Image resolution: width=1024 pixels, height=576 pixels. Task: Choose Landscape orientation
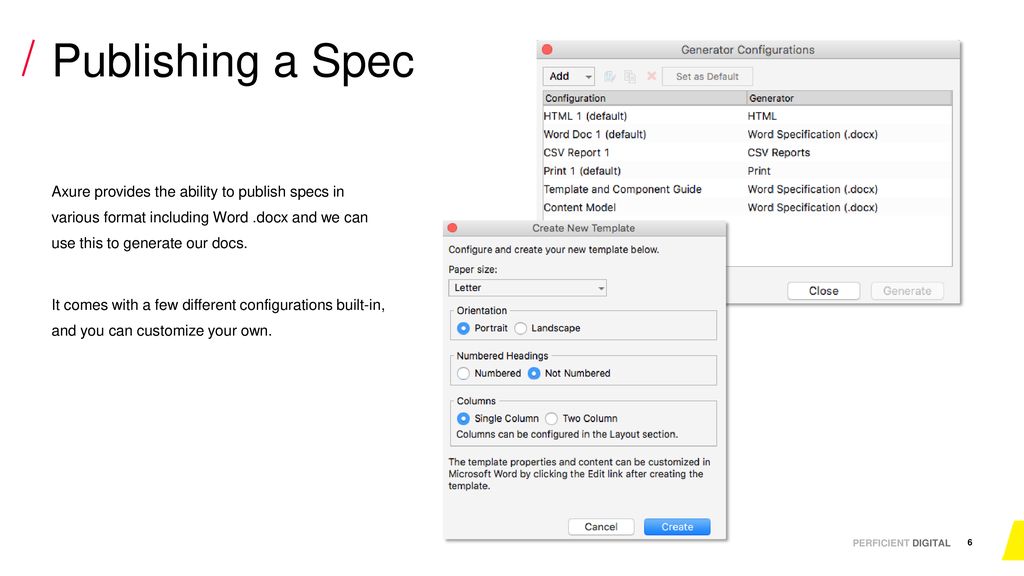coord(520,328)
